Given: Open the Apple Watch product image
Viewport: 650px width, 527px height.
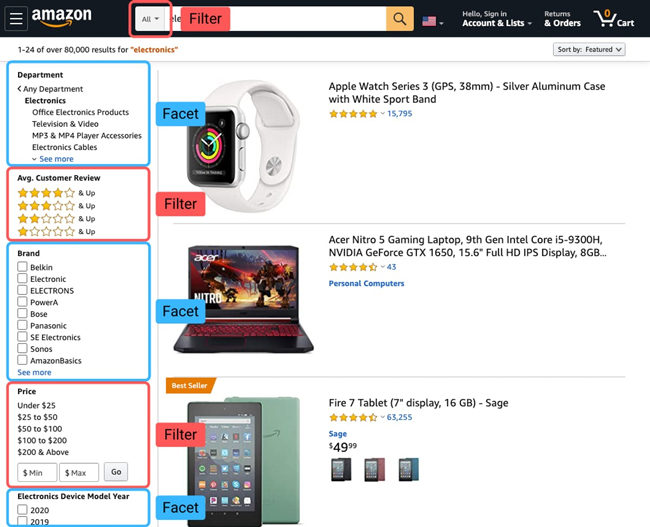Looking at the screenshot, I should pos(243,146).
